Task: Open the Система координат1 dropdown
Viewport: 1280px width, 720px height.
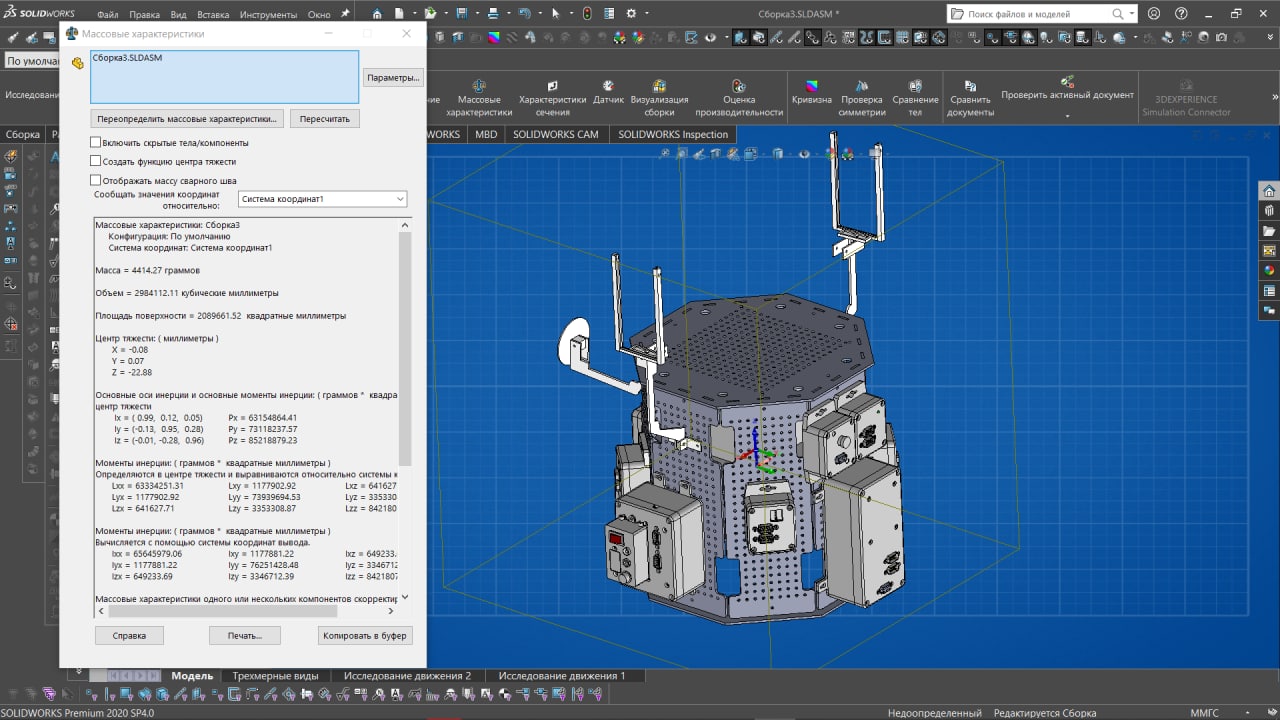Action: pos(322,199)
